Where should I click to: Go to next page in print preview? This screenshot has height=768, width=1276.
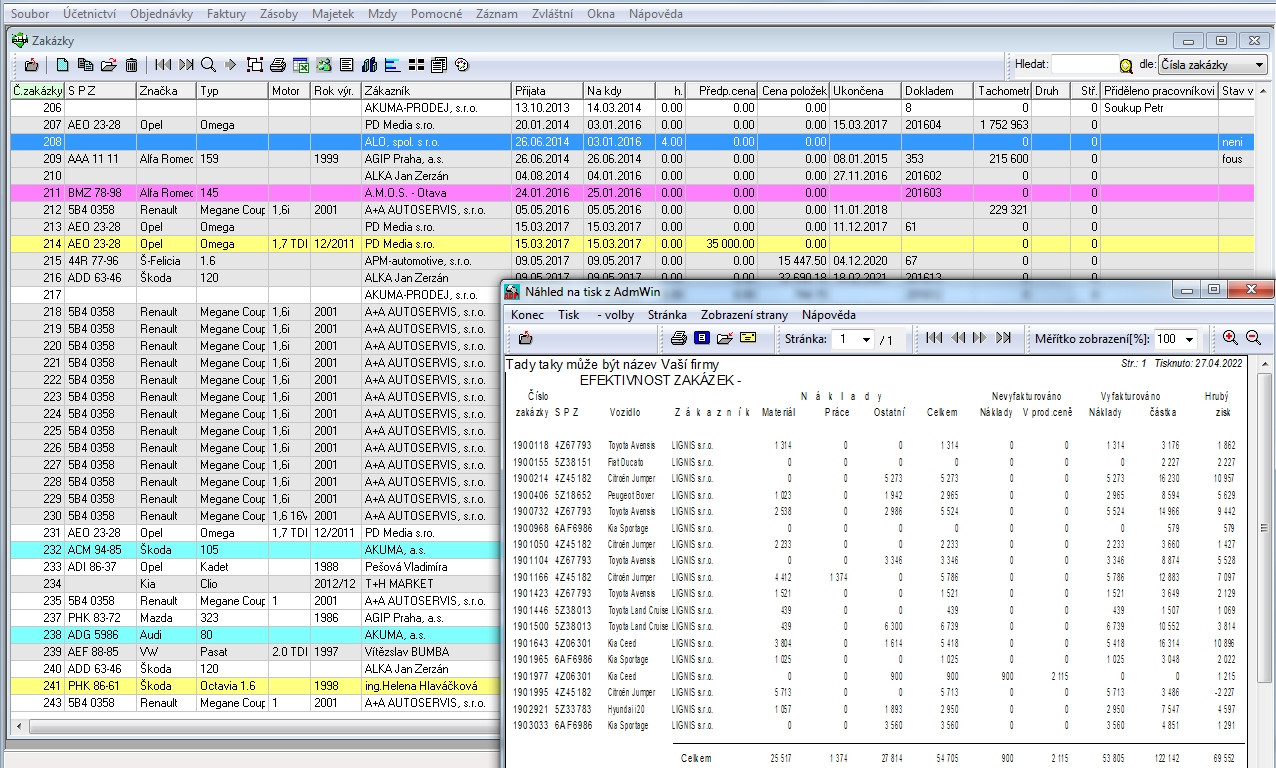pos(980,338)
